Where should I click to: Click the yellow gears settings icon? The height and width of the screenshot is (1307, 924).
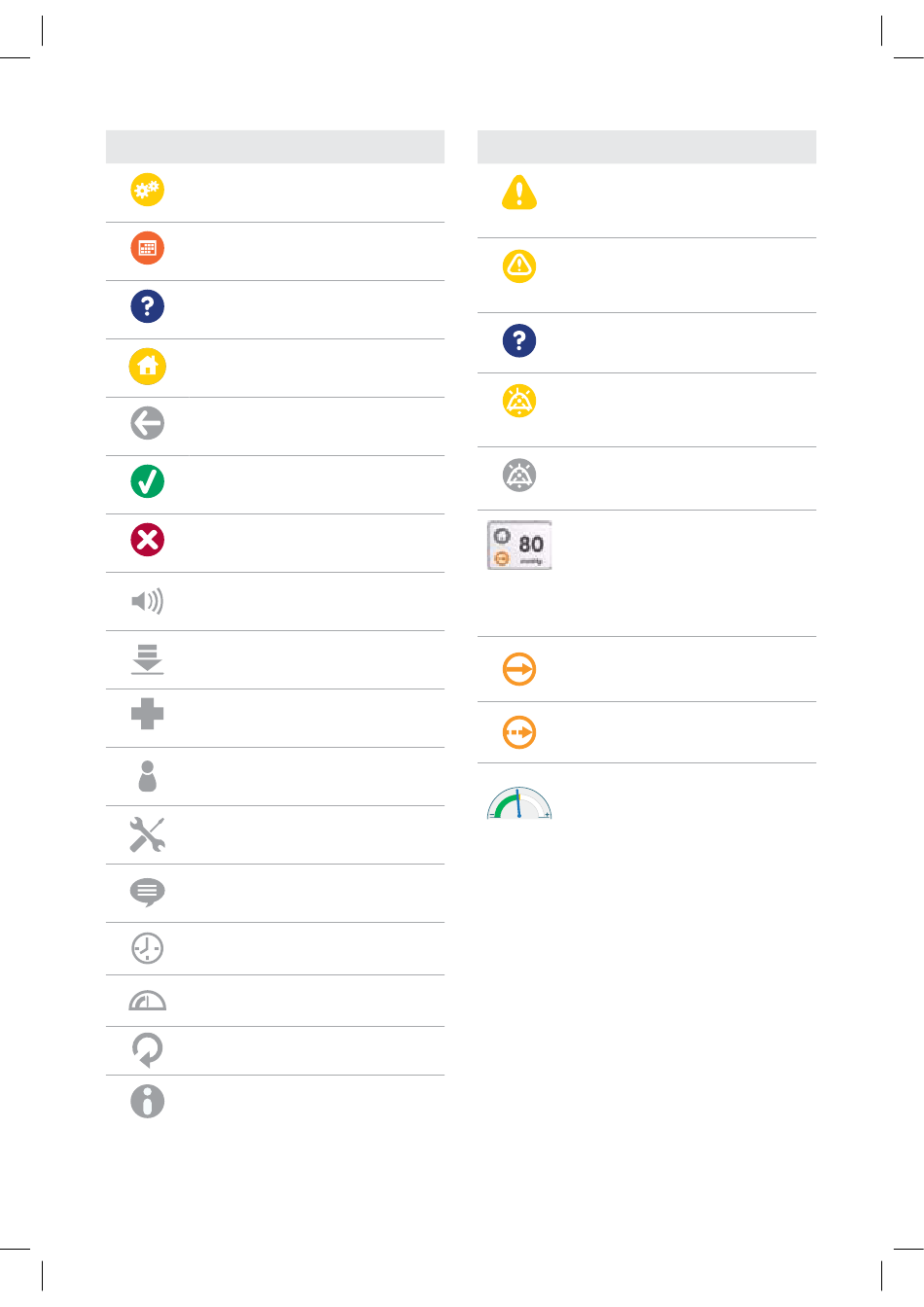point(148,190)
